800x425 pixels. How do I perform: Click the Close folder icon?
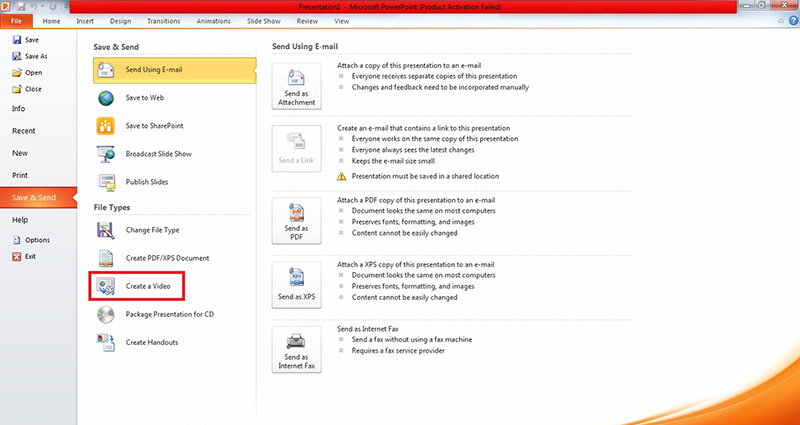(17, 89)
